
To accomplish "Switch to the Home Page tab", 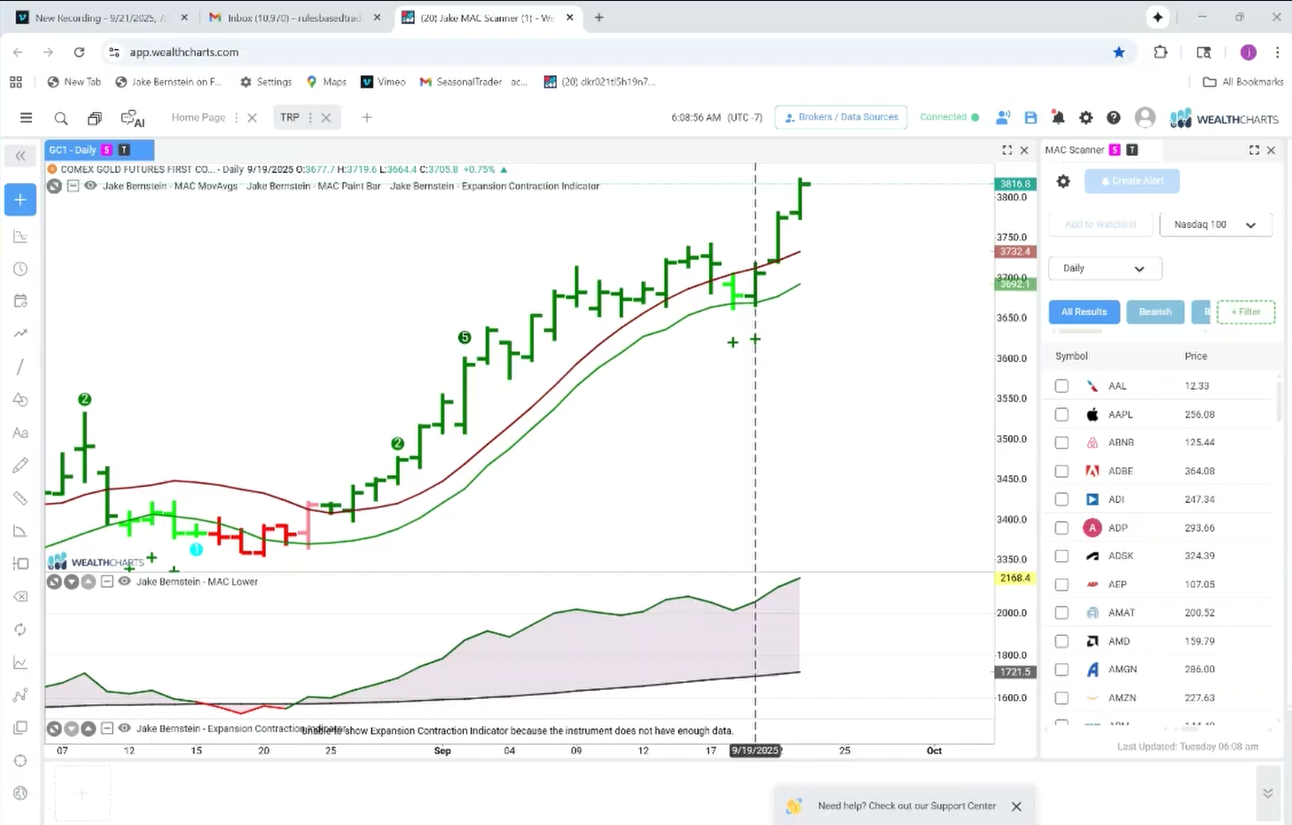I will point(198,118).
